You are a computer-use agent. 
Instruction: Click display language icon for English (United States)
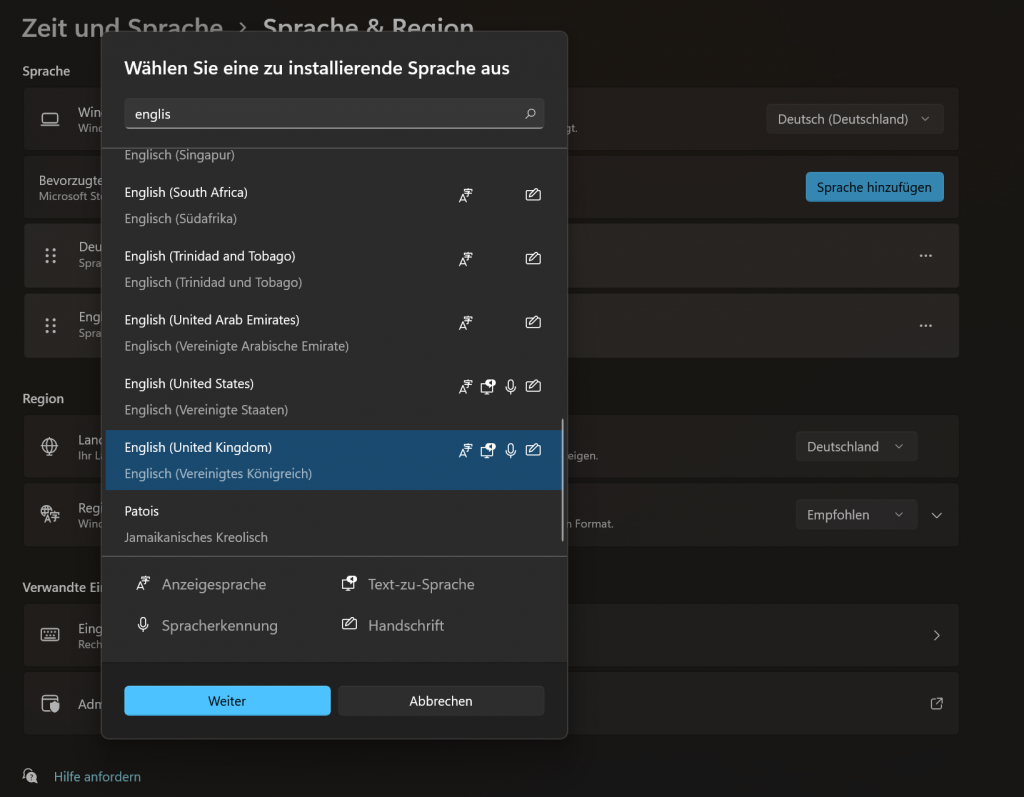(x=465, y=386)
